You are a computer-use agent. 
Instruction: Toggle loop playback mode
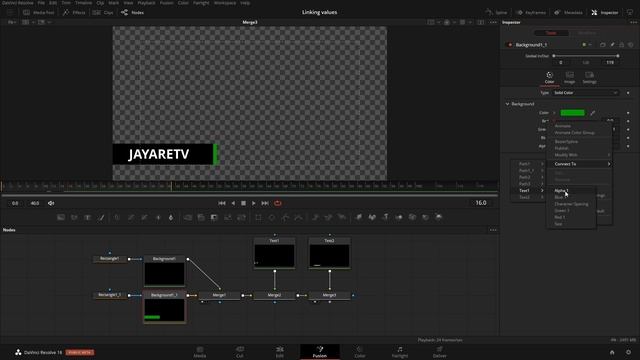(278, 203)
